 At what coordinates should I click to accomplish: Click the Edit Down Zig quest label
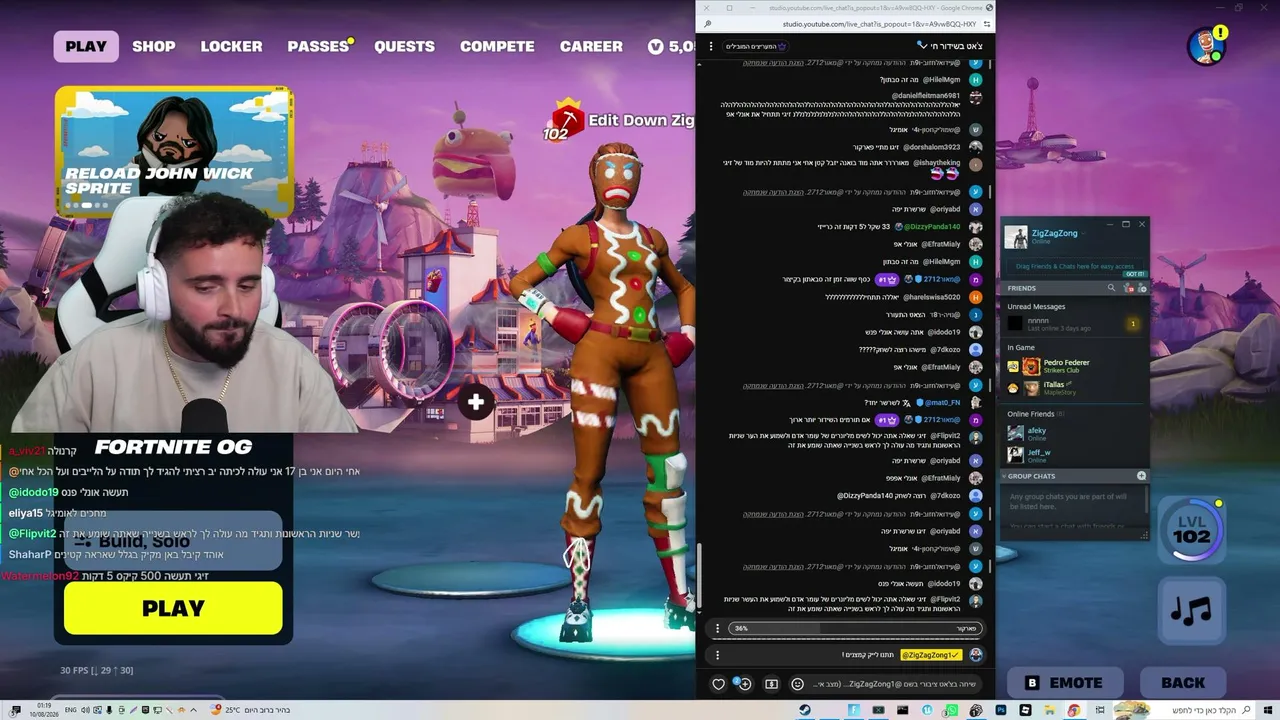pos(641,120)
